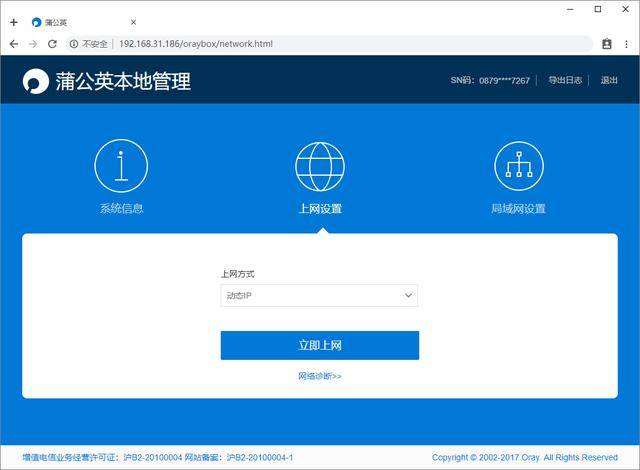Click the Oray logo in header
Image resolution: width=640 pixels, height=470 pixels.
pyautogui.click(x=36, y=81)
